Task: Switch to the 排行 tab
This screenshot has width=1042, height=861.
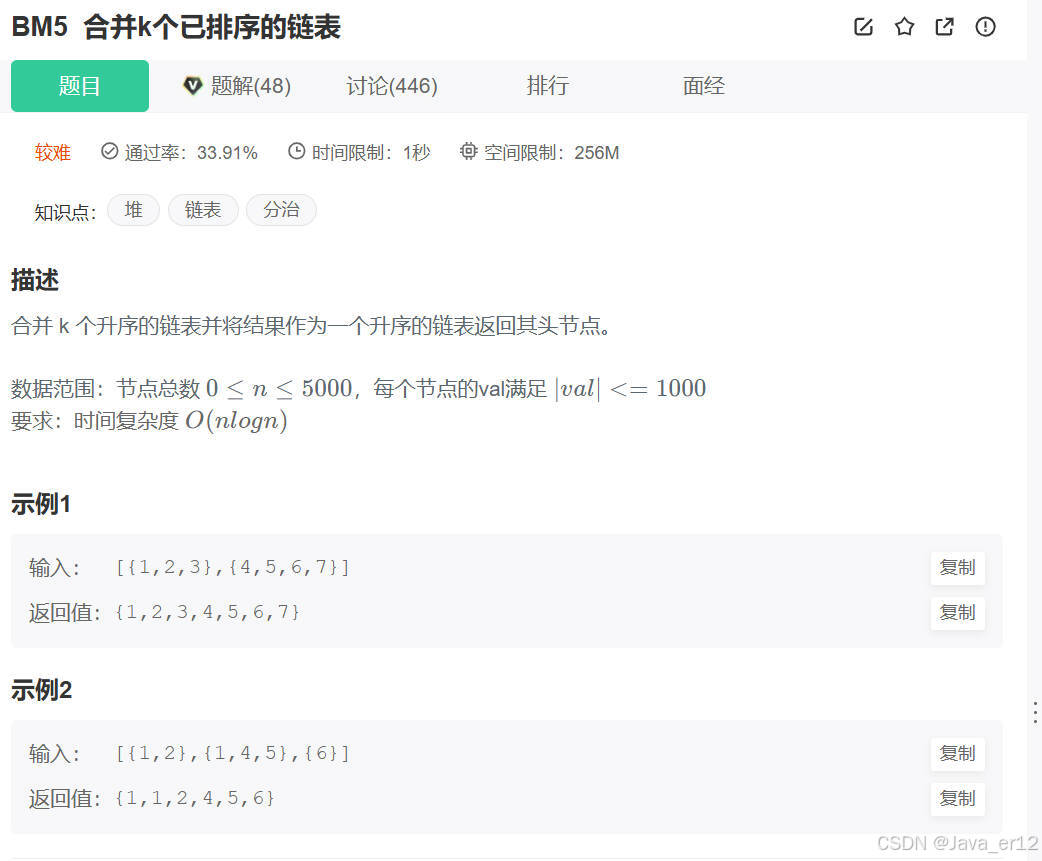Action: (x=548, y=86)
